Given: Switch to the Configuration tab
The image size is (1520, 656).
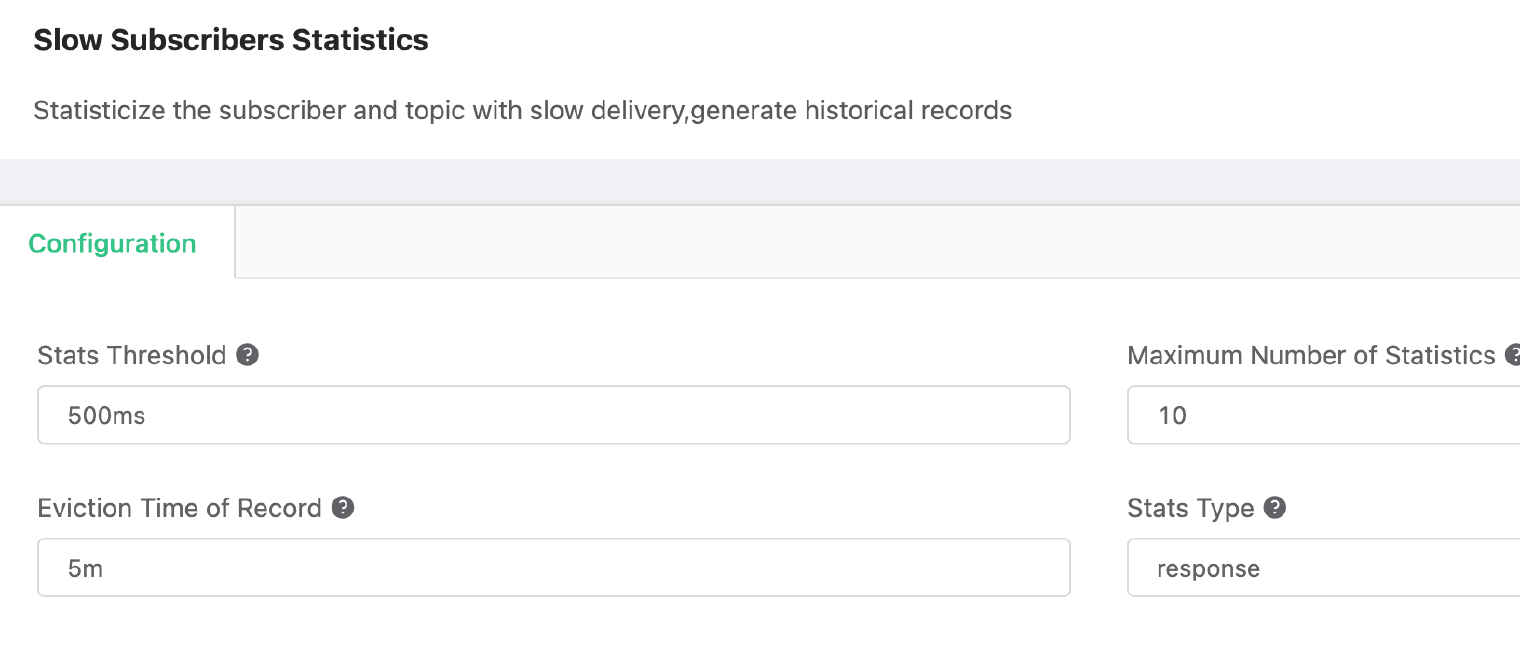Looking at the screenshot, I should click(112, 243).
